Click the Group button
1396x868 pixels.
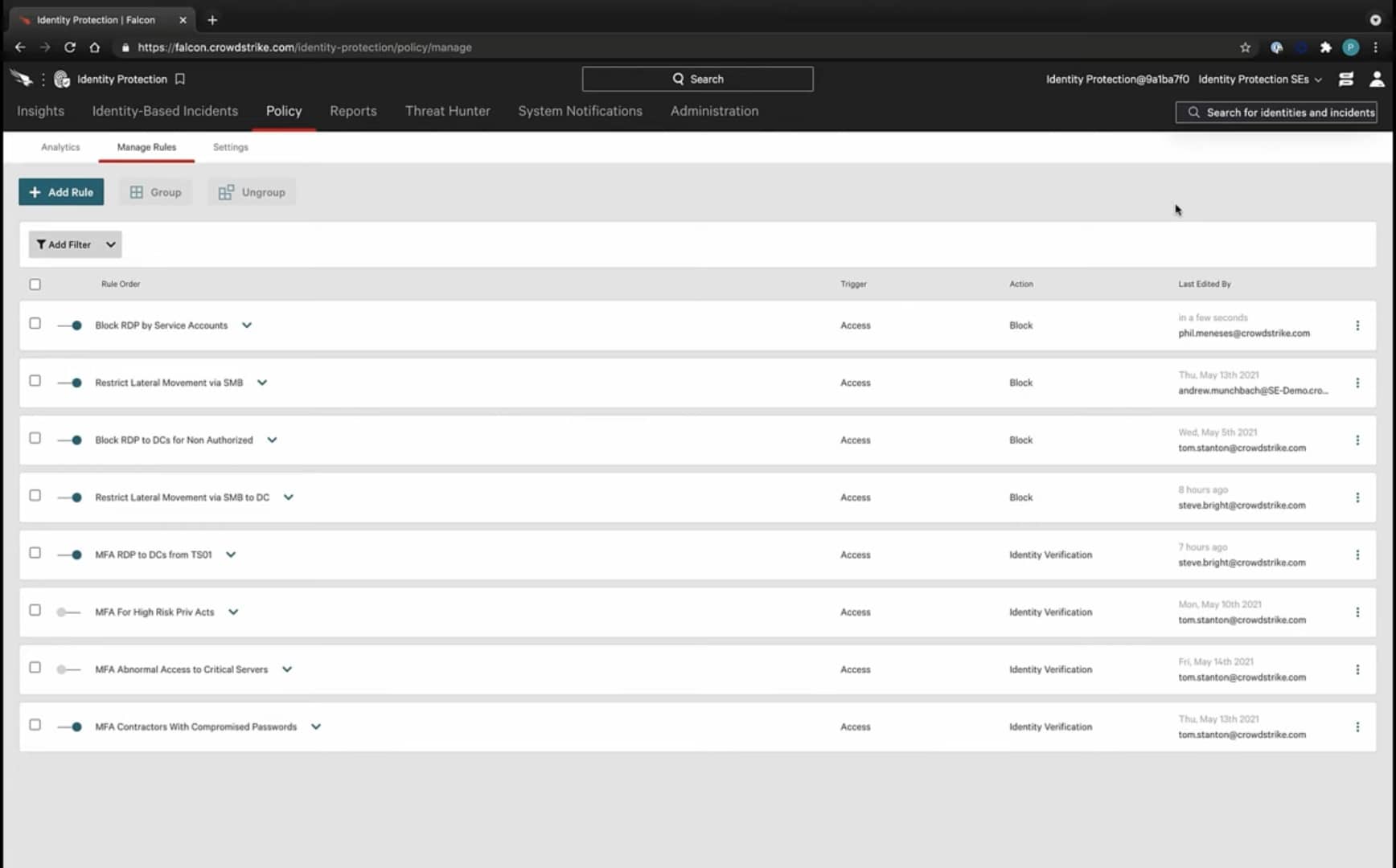pyautogui.click(x=156, y=192)
